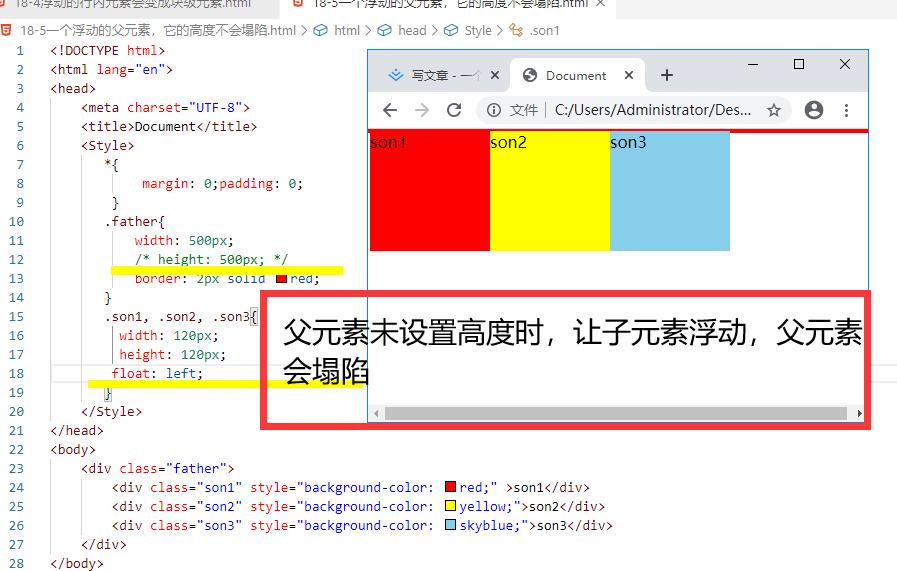
Task: Click the address bar URL text
Action: coord(653,110)
